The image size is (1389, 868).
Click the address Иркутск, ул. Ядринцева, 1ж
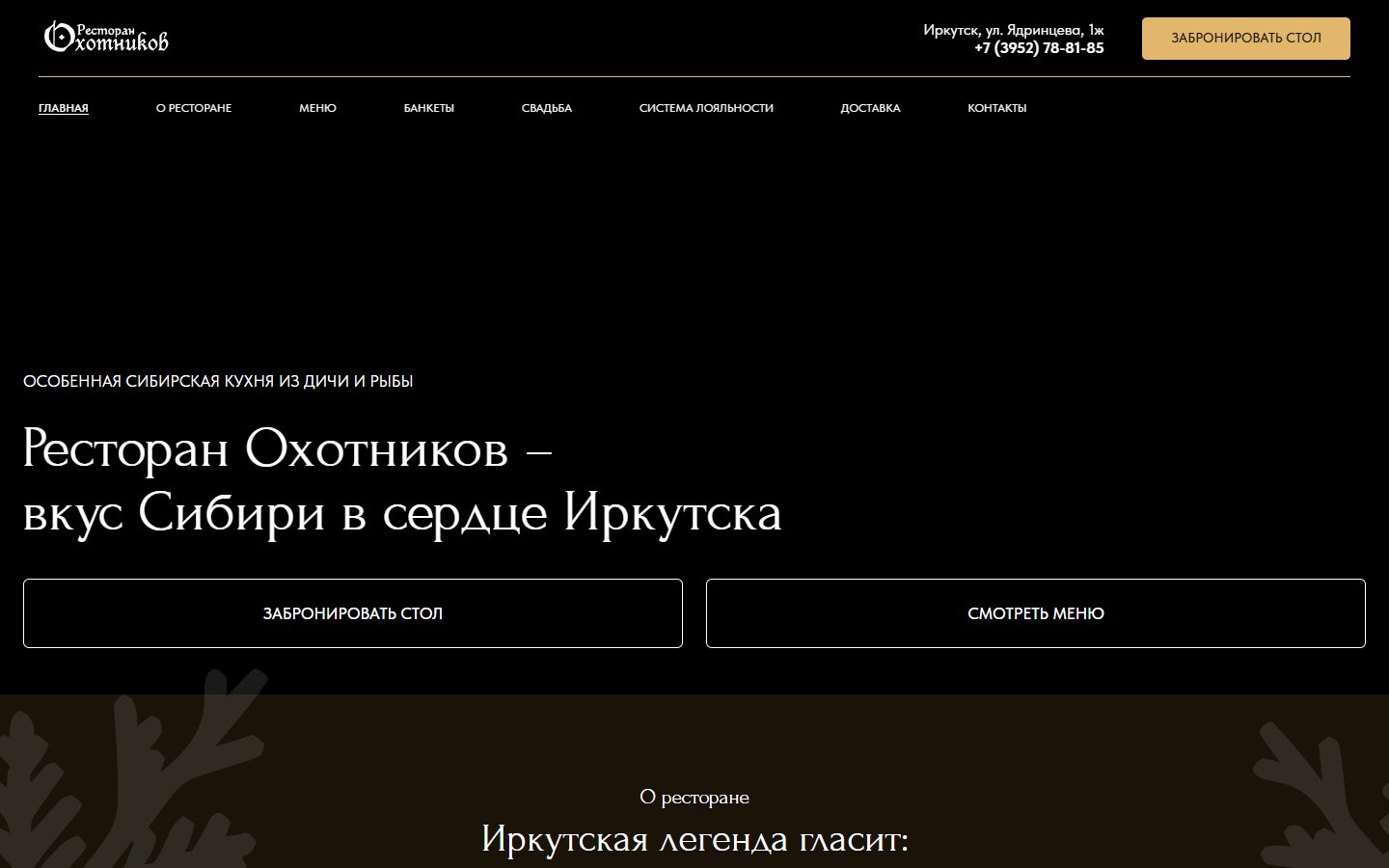pyautogui.click(x=1014, y=30)
